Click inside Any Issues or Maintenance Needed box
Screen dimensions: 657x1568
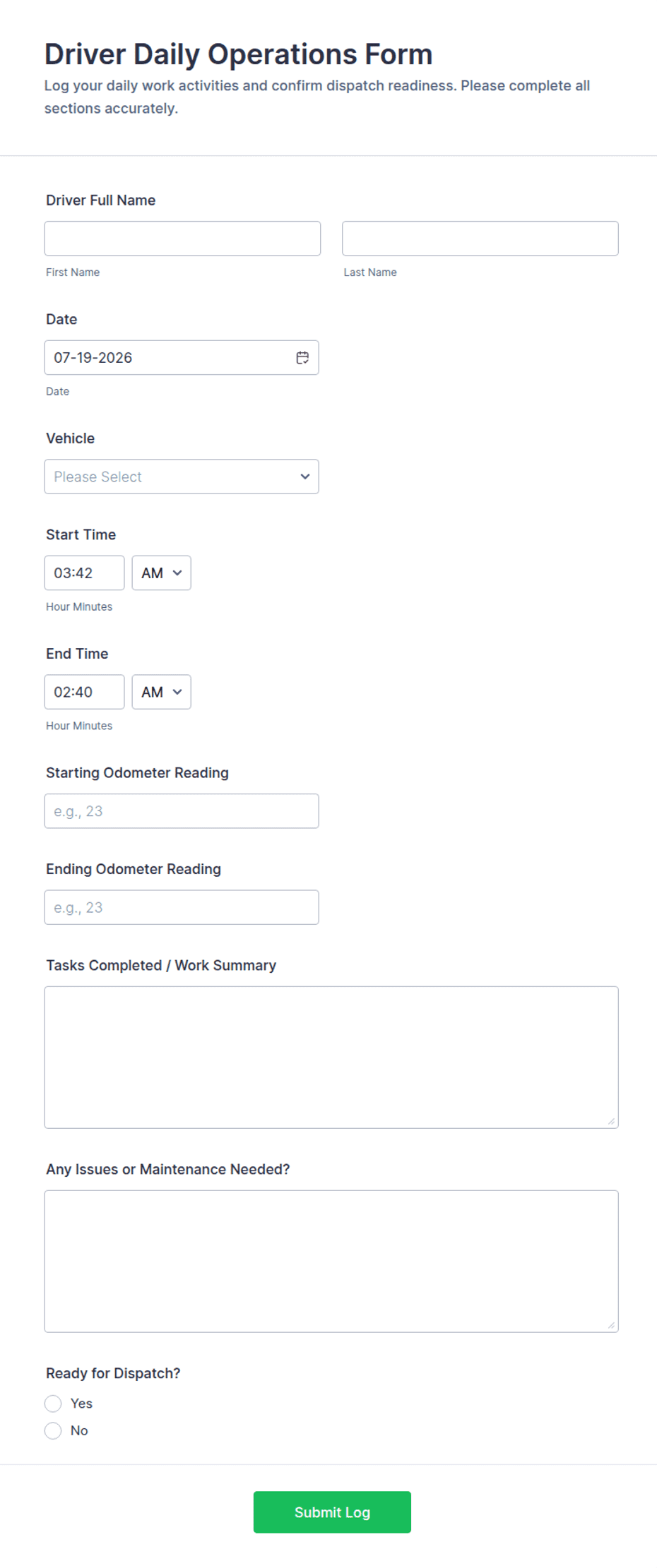(x=331, y=1262)
